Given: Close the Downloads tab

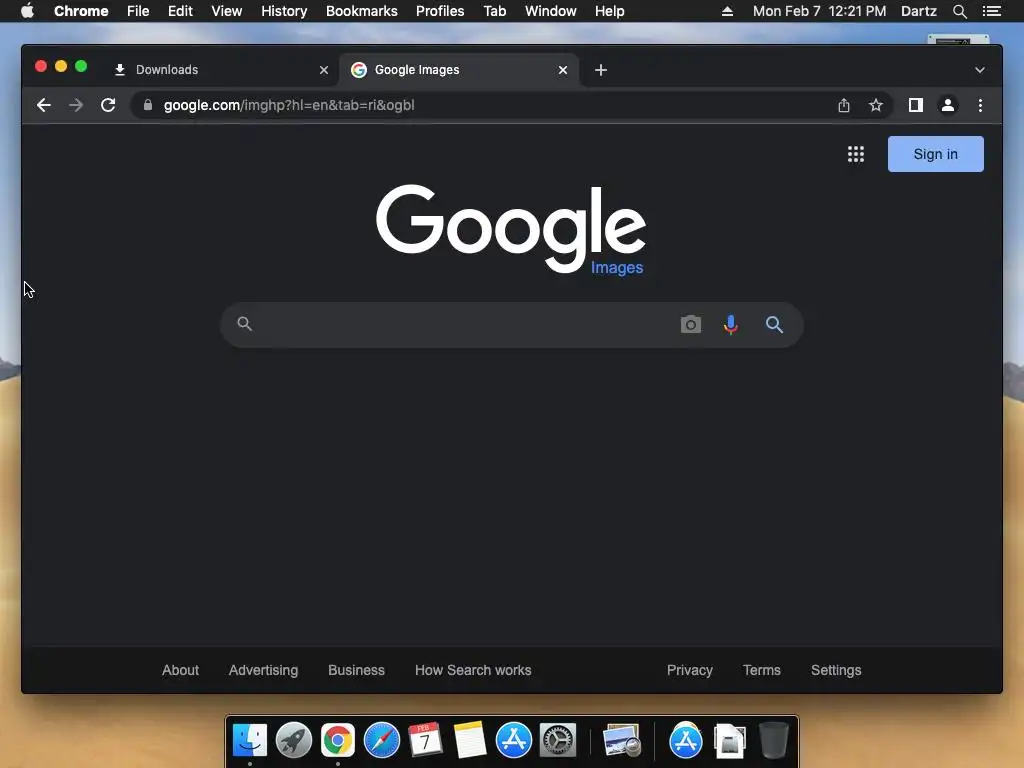Looking at the screenshot, I should click(324, 70).
